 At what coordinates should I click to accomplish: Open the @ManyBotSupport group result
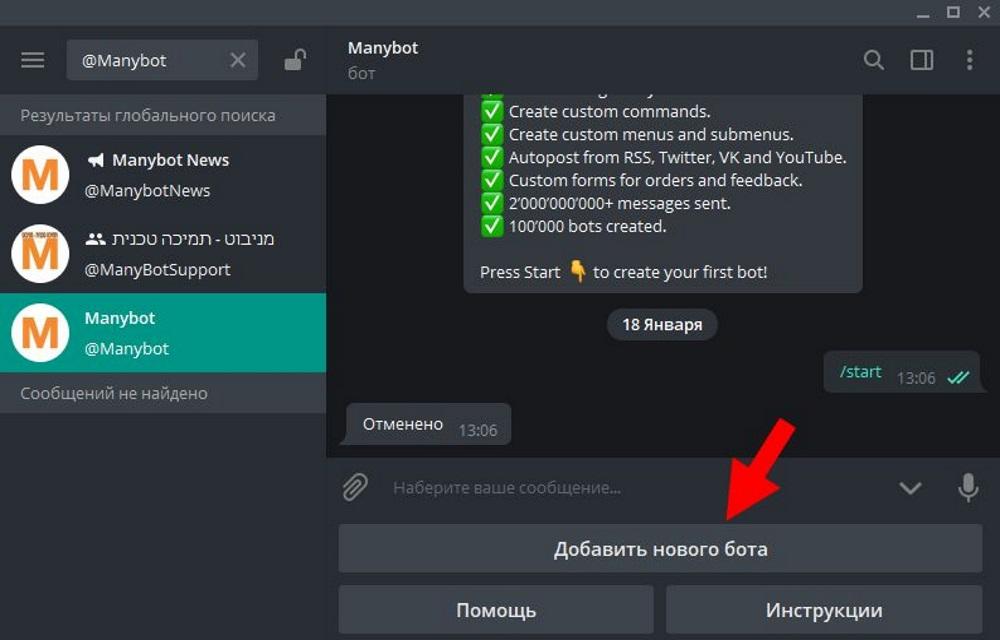tap(163, 254)
